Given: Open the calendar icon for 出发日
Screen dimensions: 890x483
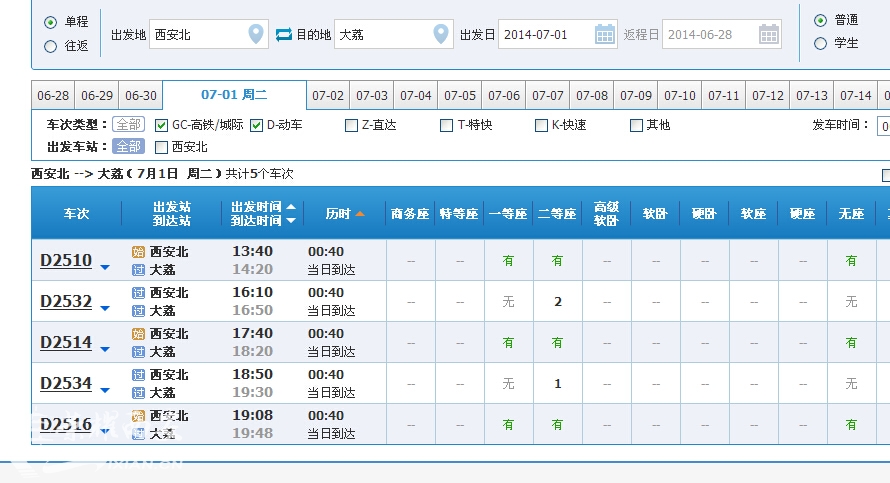Looking at the screenshot, I should (x=604, y=35).
